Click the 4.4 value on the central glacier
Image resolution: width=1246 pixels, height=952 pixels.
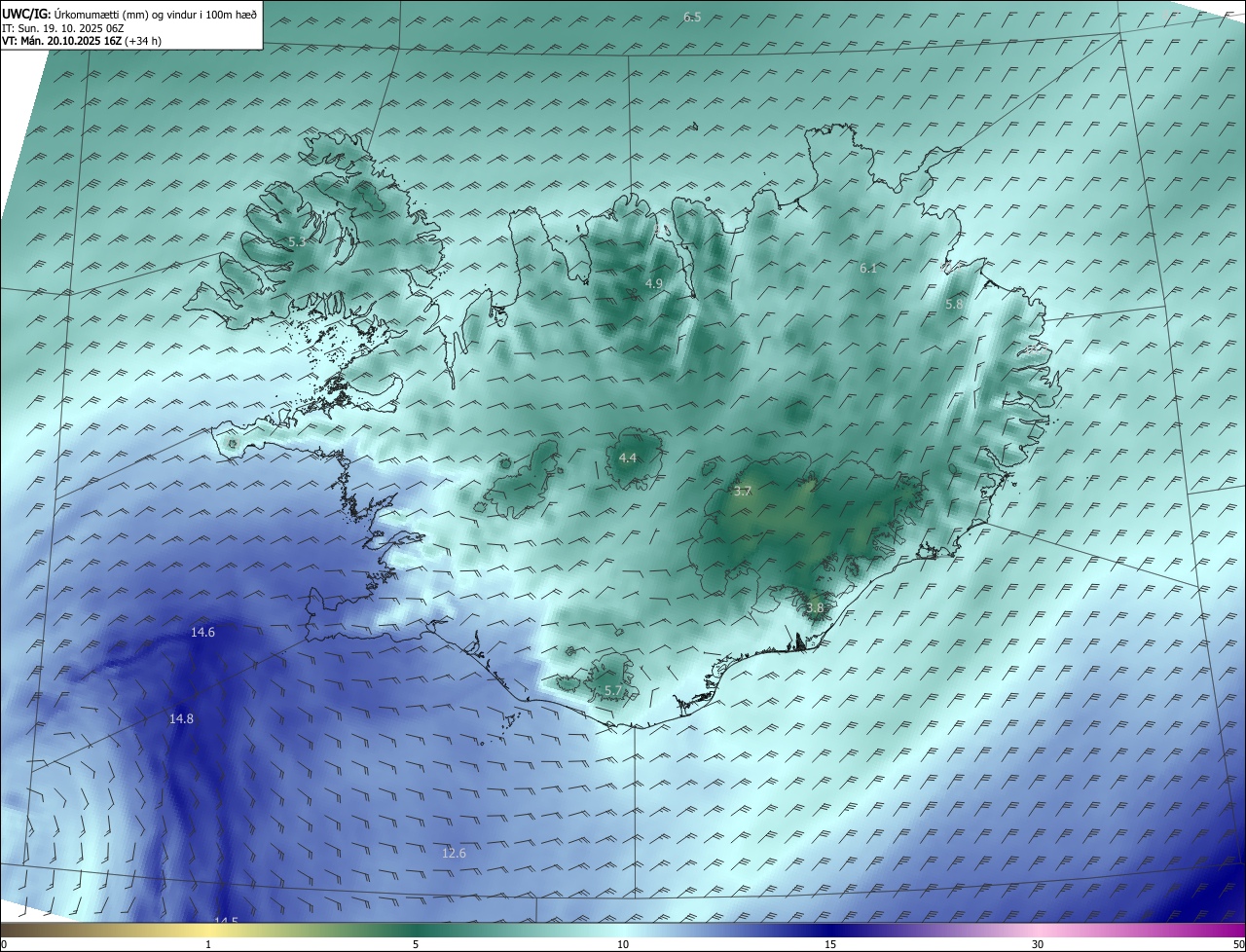[628, 458]
